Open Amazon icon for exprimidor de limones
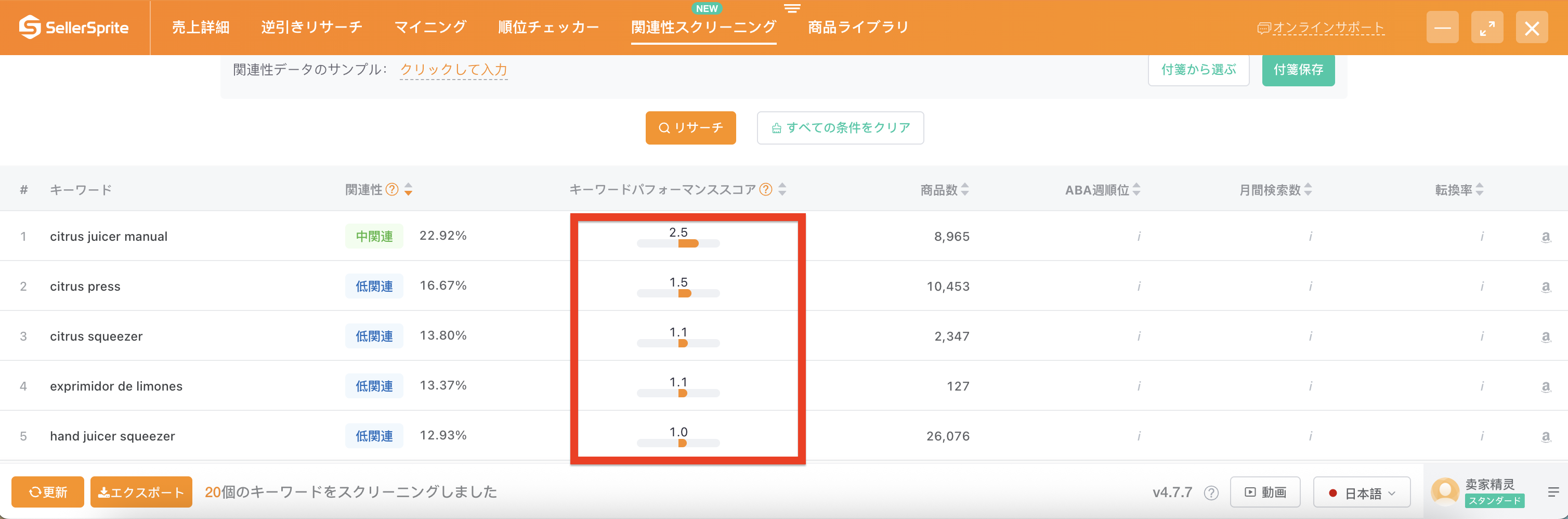 point(1546,387)
